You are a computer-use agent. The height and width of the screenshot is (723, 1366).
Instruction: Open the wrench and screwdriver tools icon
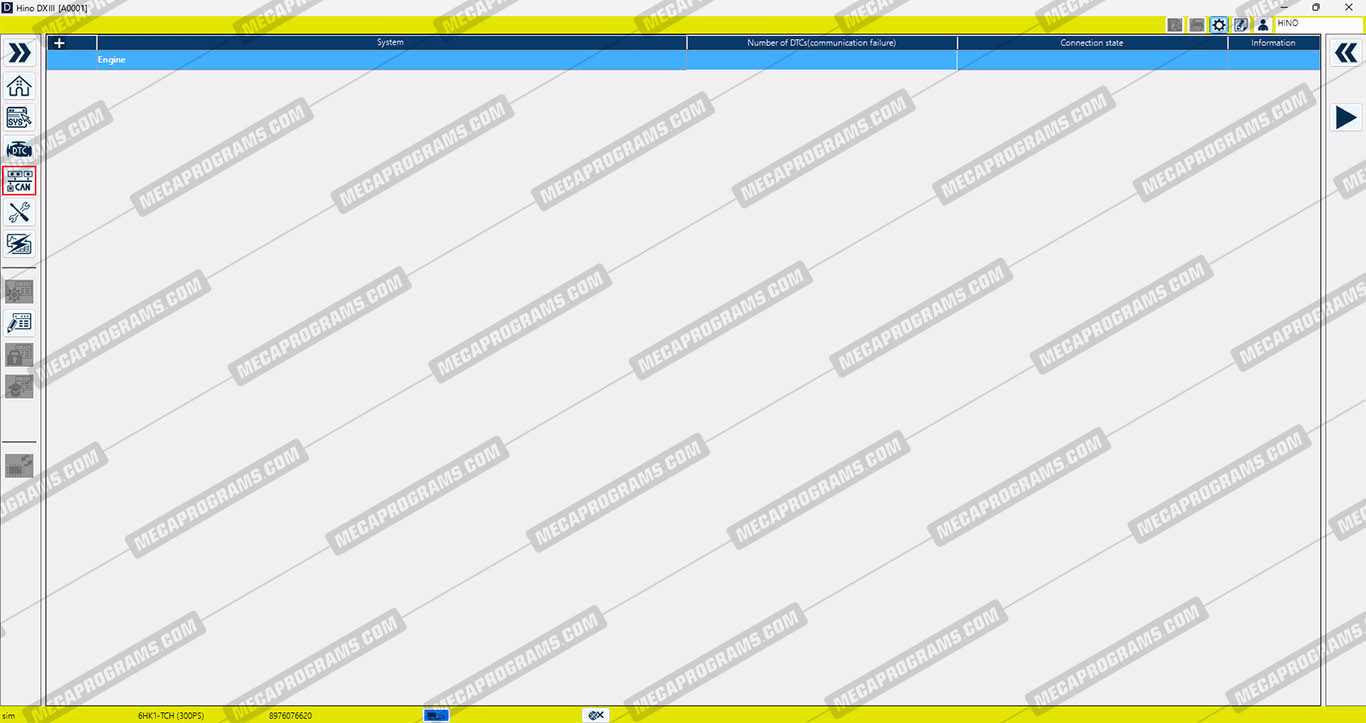click(19, 212)
